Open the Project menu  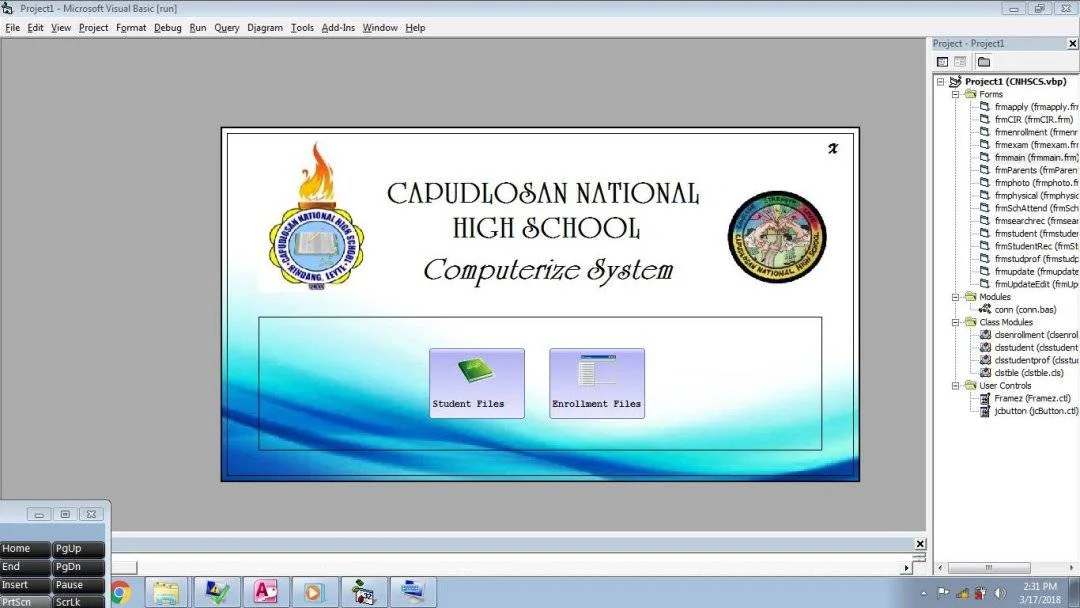pos(93,28)
